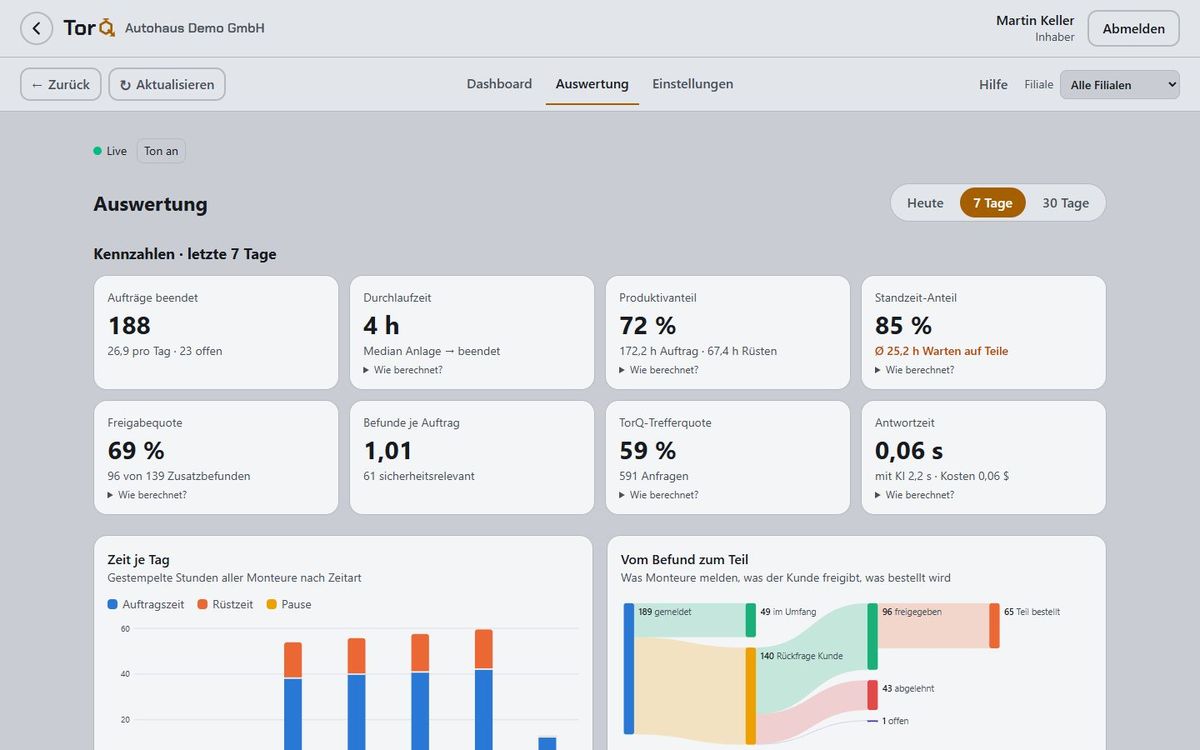
Task: Refresh data with the Aktualisieren button
Action: pyautogui.click(x=167, y=84)
